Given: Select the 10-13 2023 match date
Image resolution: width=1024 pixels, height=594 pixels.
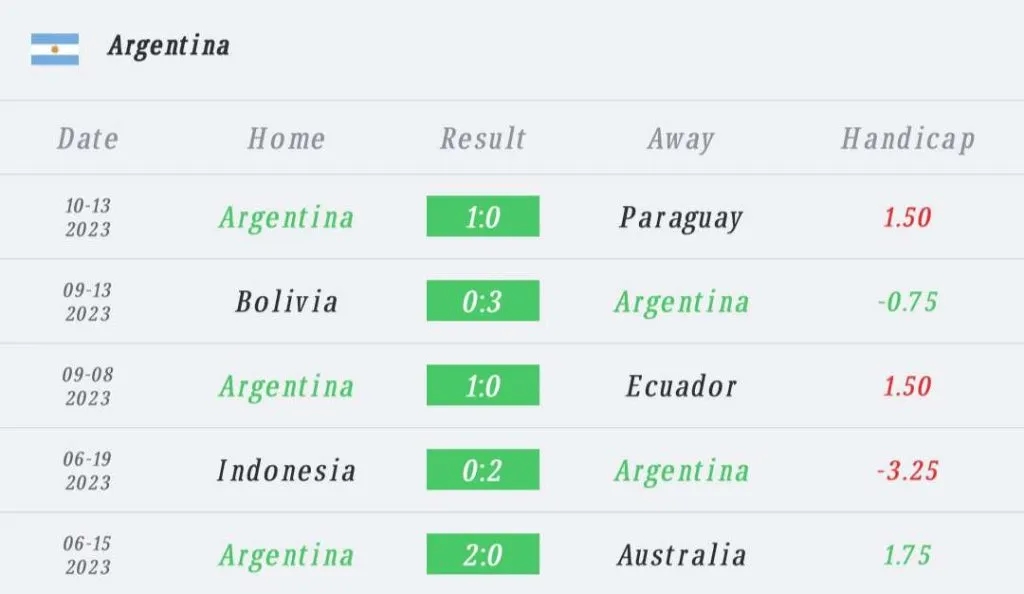Looking at the screenshot, I should pos(88,217).
